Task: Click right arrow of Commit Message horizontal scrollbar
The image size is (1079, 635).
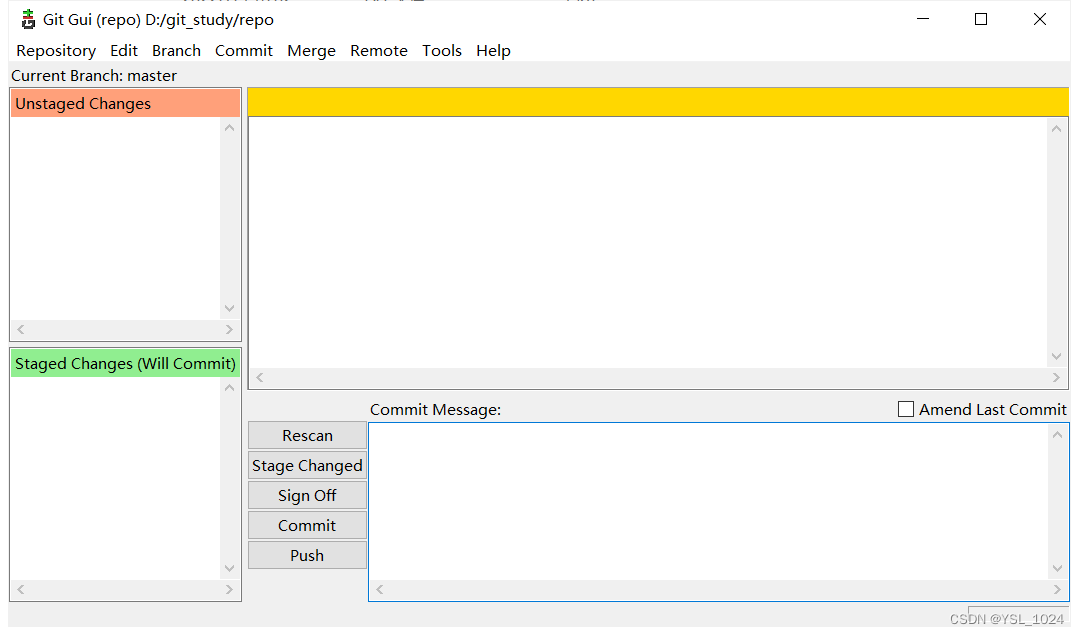Action: coord(1058,590)
